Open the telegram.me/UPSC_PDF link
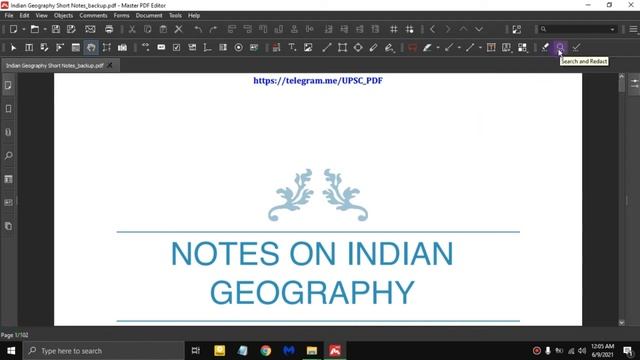640x360 pixels. point(318,80)
